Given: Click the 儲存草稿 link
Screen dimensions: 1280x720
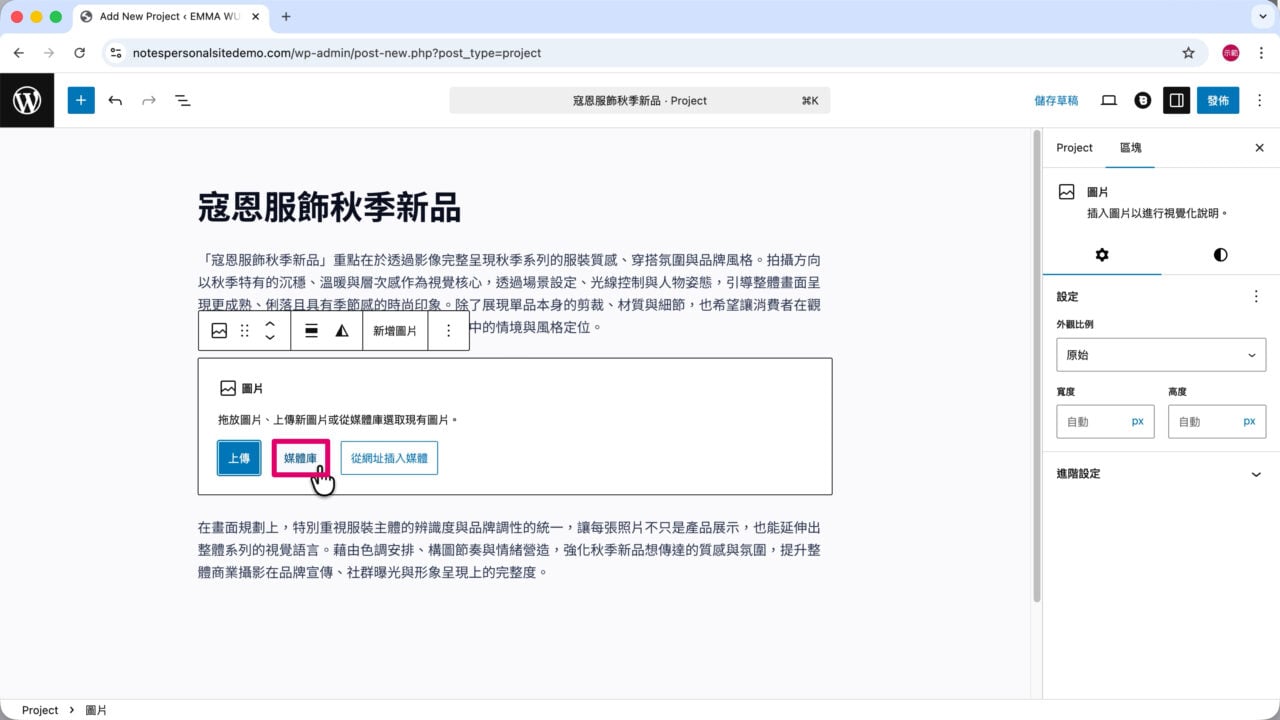Looking at the screenshot, I should coord(1056,100).
